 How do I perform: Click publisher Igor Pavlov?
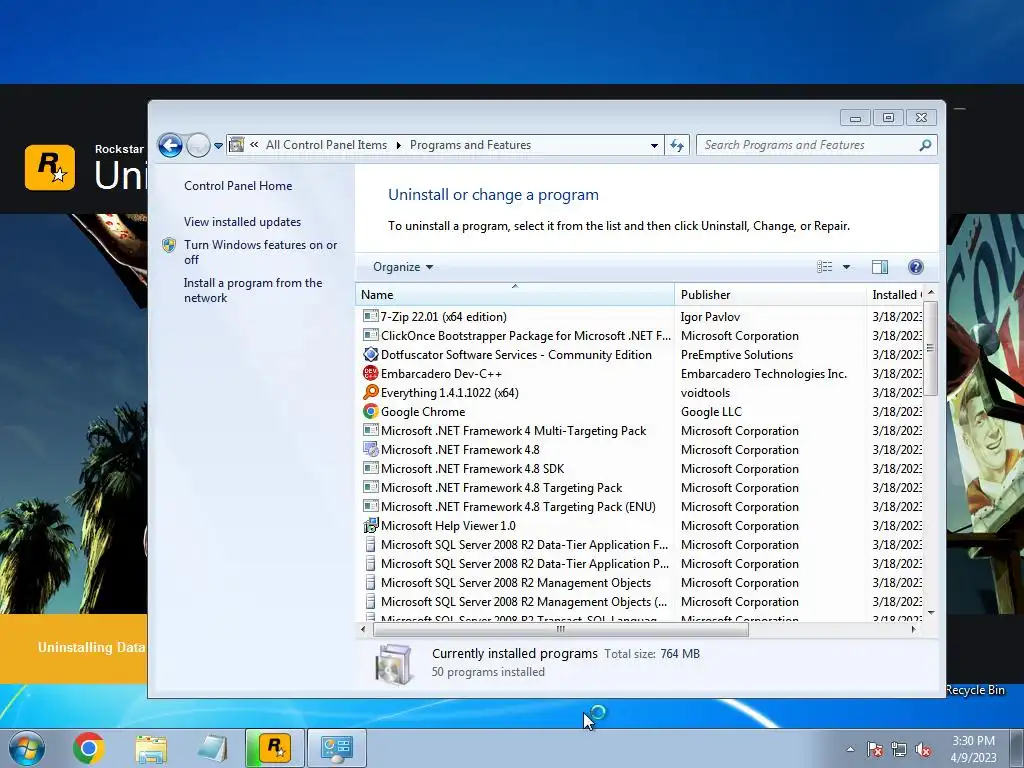pos(710,317)
